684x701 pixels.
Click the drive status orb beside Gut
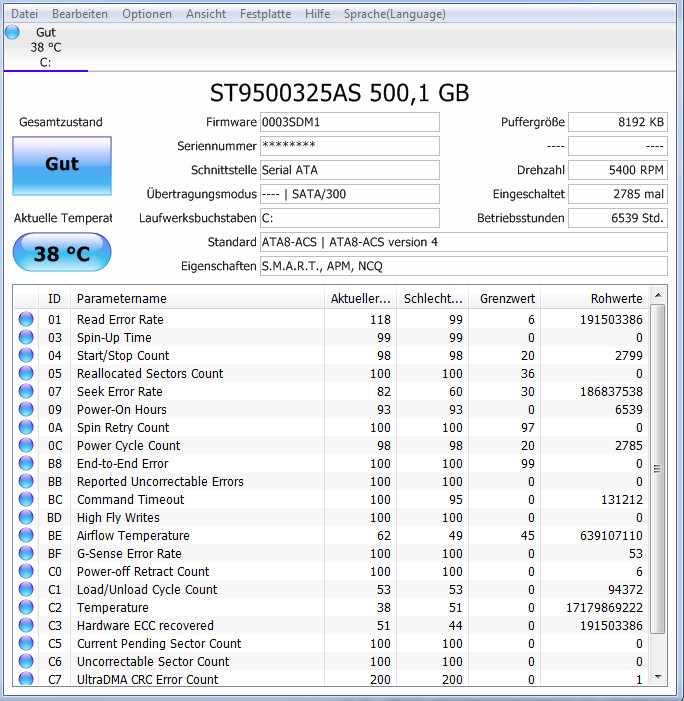13,32
